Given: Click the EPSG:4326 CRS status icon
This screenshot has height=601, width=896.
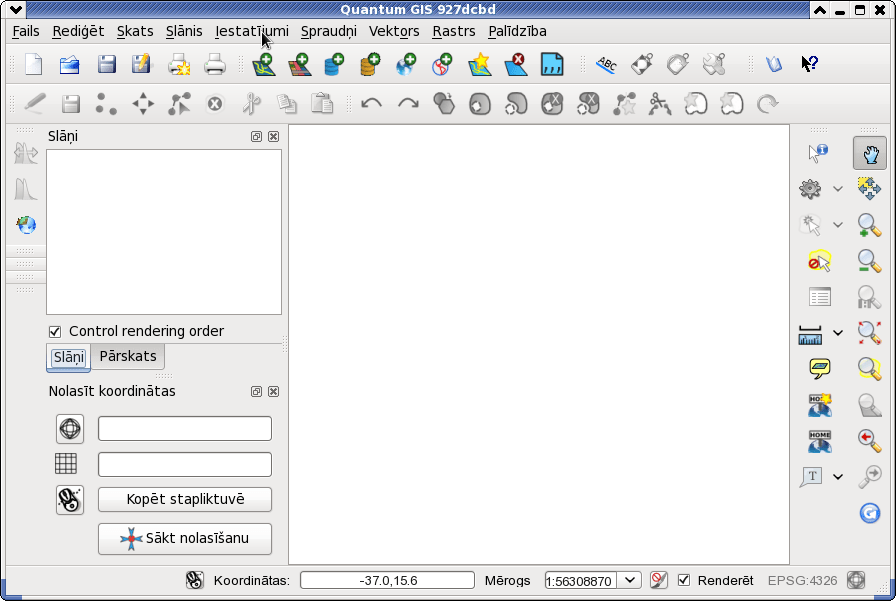Looking at the screenshot, I should tap(856, 580).
